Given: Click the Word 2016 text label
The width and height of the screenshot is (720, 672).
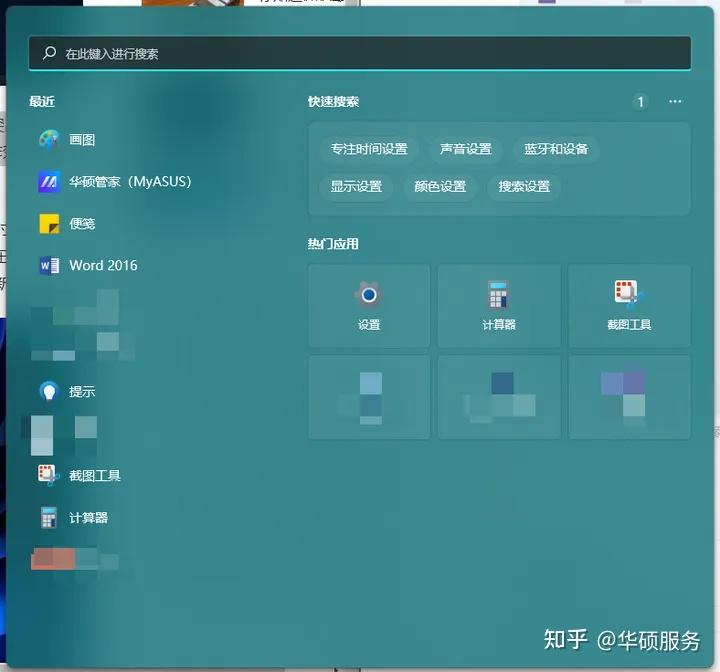Looking at the screenshot, I should [103, 265].
